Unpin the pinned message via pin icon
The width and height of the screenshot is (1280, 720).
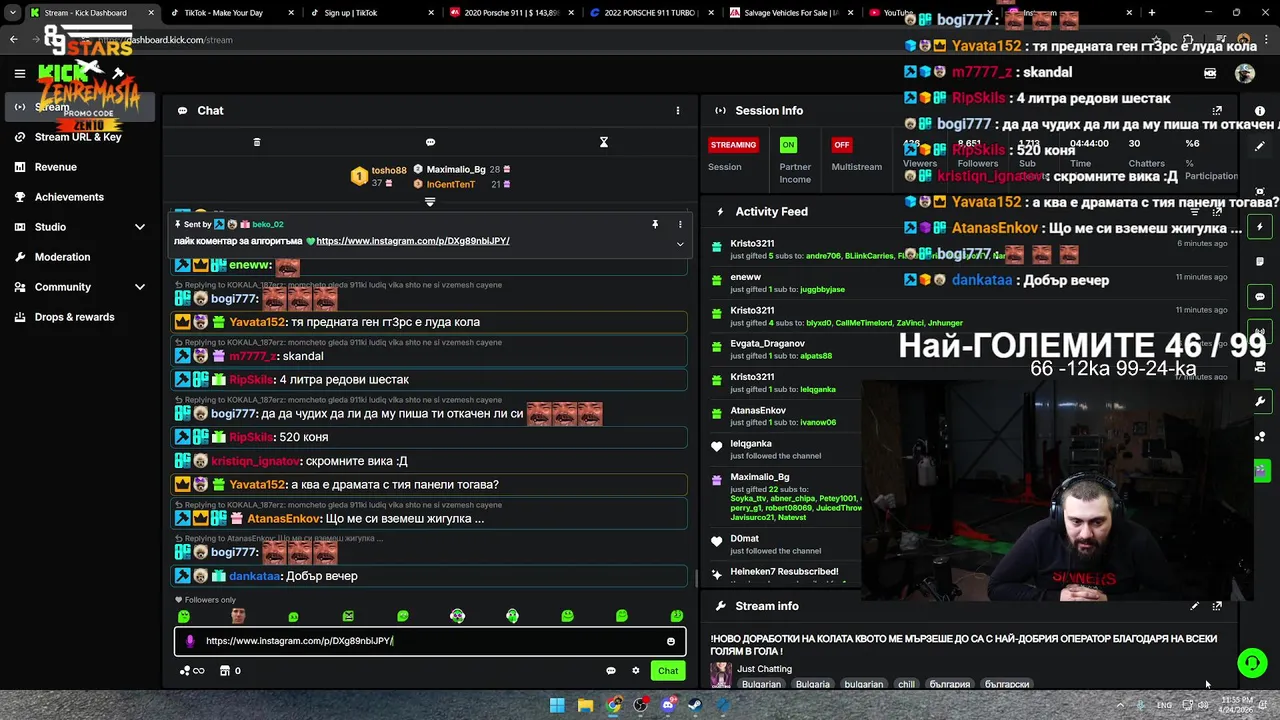(x=655, y=225)
